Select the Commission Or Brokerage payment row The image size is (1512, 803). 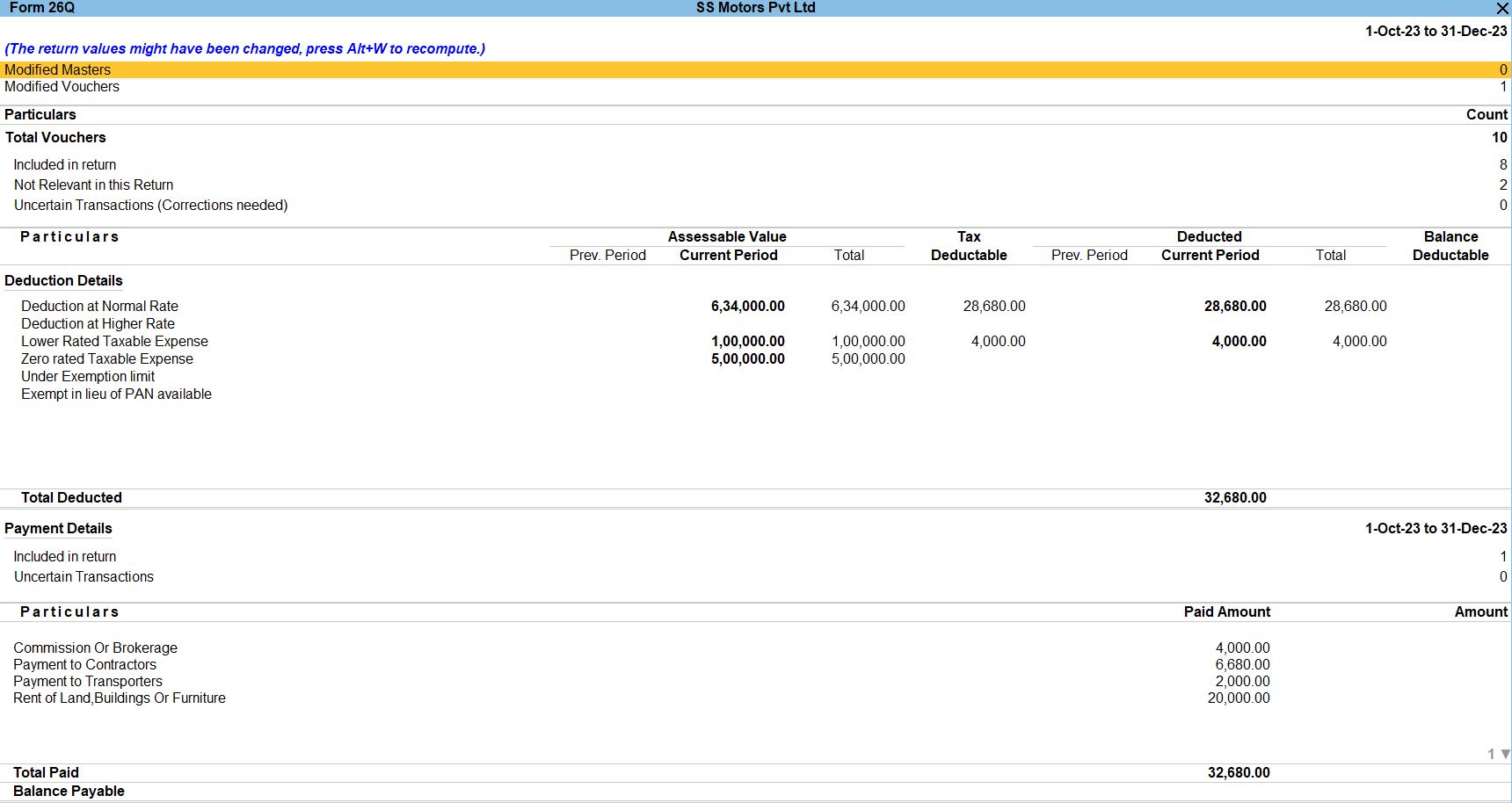(x=95, y=647)
